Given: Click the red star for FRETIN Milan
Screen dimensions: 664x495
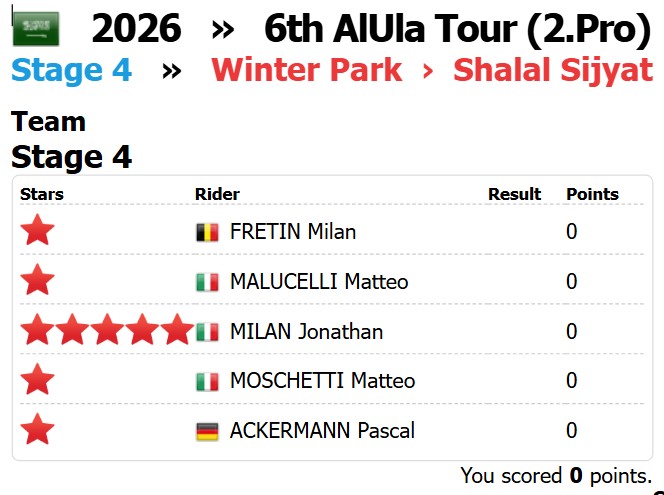Looking at the screenshot, I should pyautogui.click(x=38, y=232).
